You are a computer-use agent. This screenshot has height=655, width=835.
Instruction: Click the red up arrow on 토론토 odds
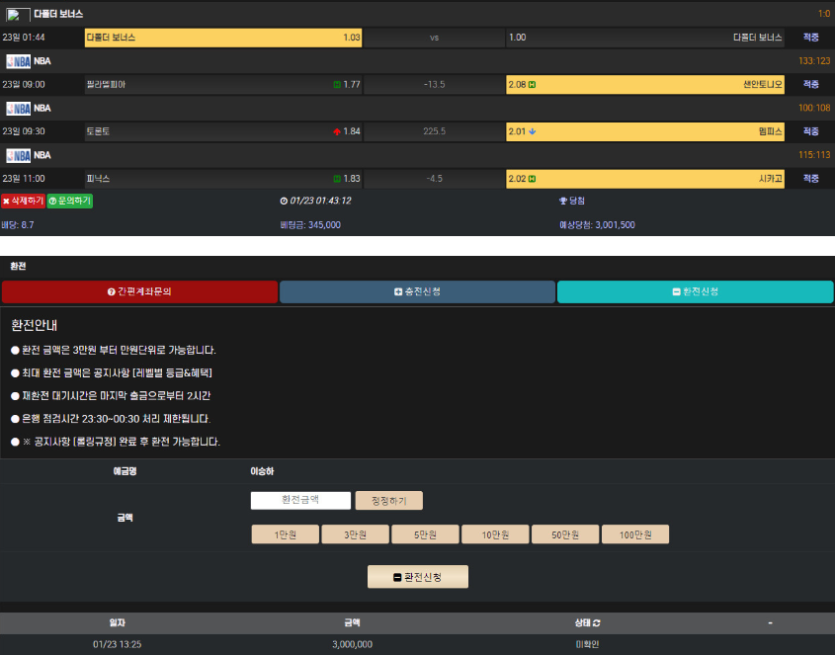pyautogui.click(x=337, y=132)
